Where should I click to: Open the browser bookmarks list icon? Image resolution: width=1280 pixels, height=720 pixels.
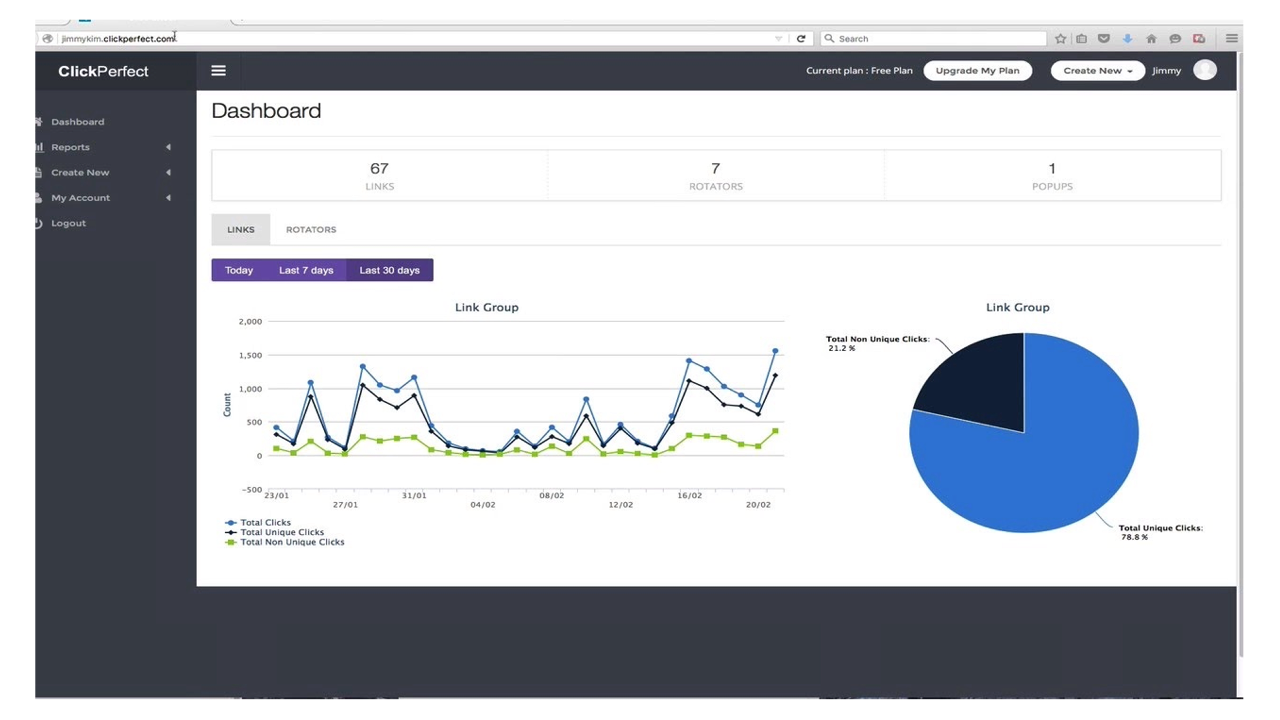coord(1082,38)
